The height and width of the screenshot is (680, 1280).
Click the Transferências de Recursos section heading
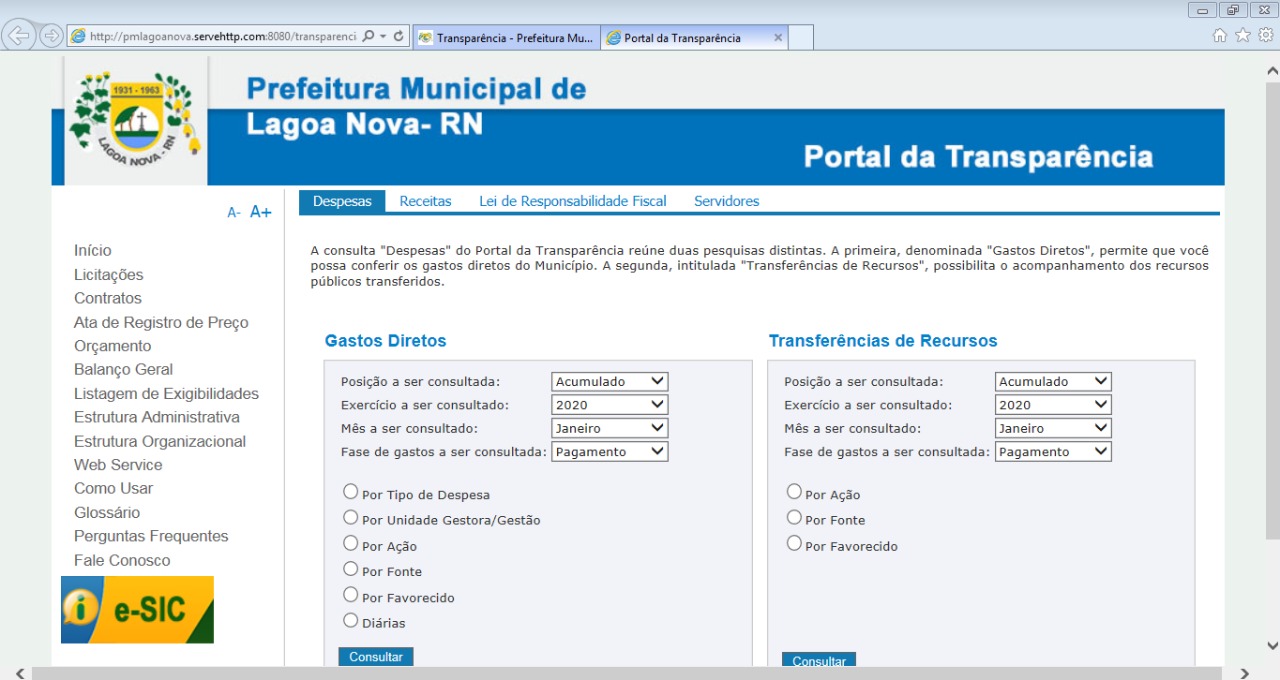(x=883, y=341)
